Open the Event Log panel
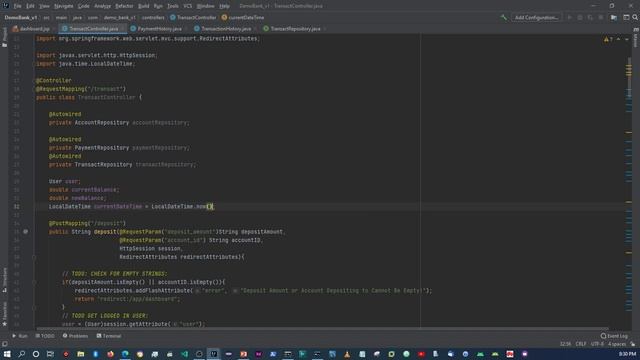Image resolution: width=640 pixels, height=360 pixels. point(614,336)
